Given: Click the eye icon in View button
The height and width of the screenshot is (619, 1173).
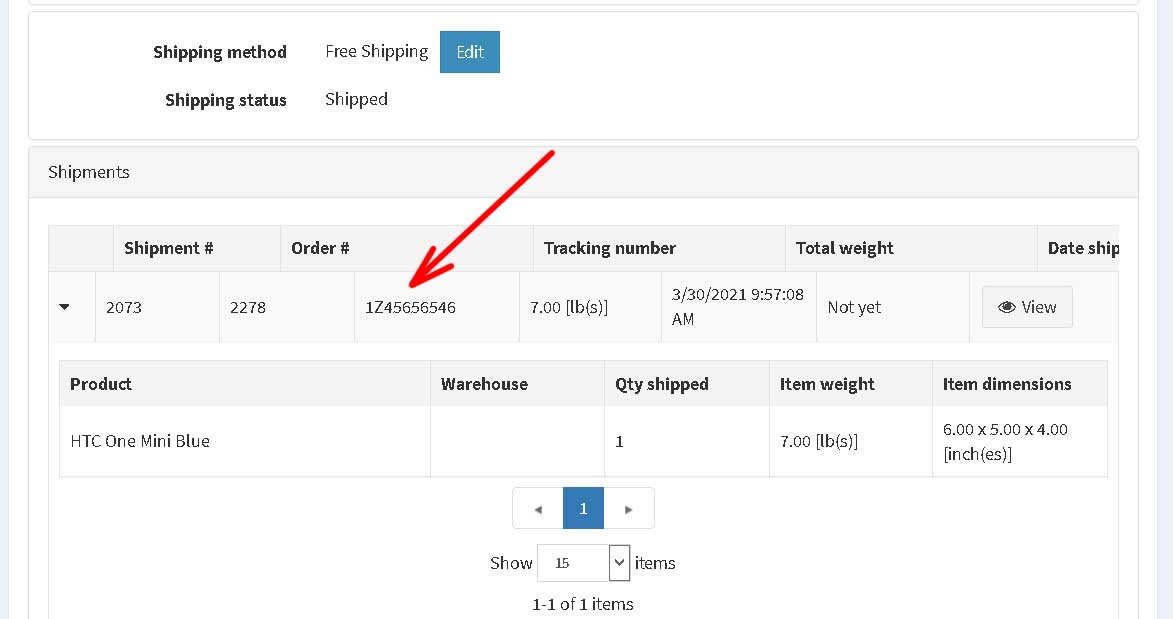Looking at the screenshot, I should (x=1007, y=307).
